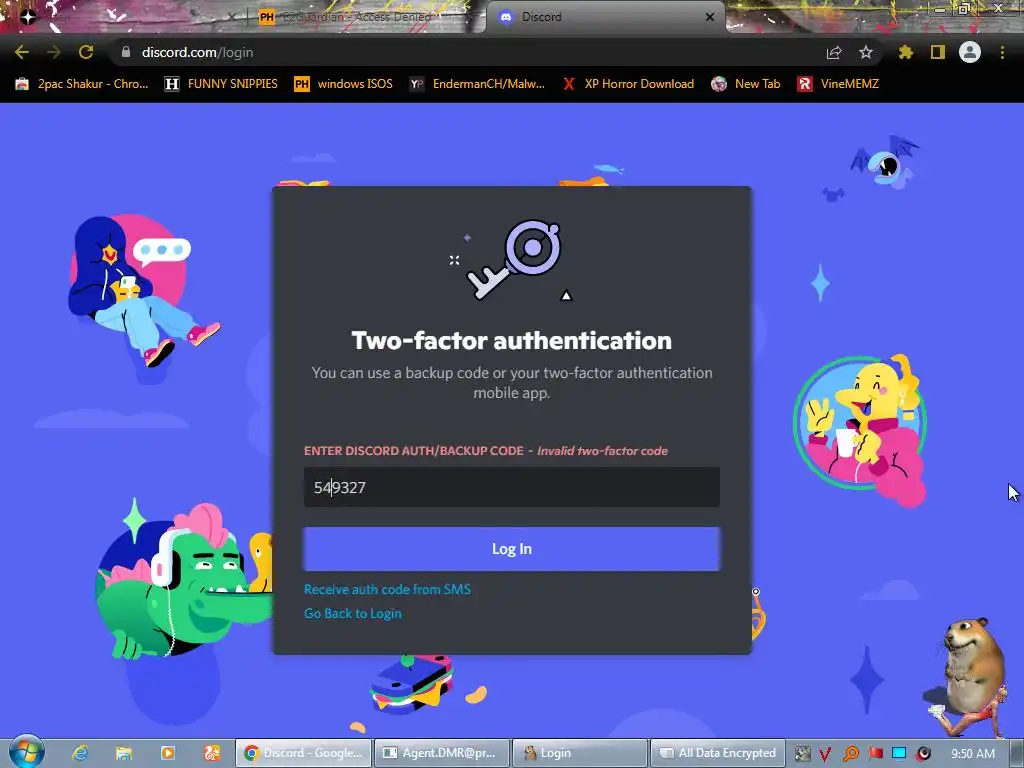Click the red flag tray icon

875,754
